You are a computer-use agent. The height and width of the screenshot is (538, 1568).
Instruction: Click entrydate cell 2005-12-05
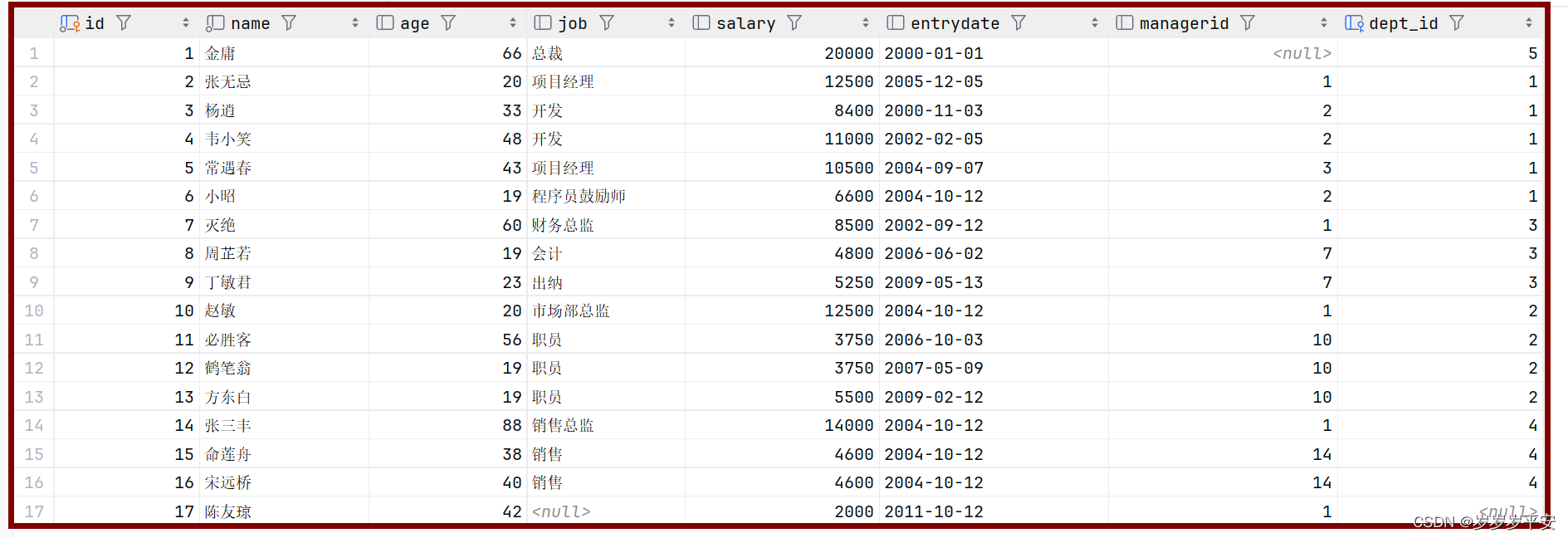(x=934, y=81)
